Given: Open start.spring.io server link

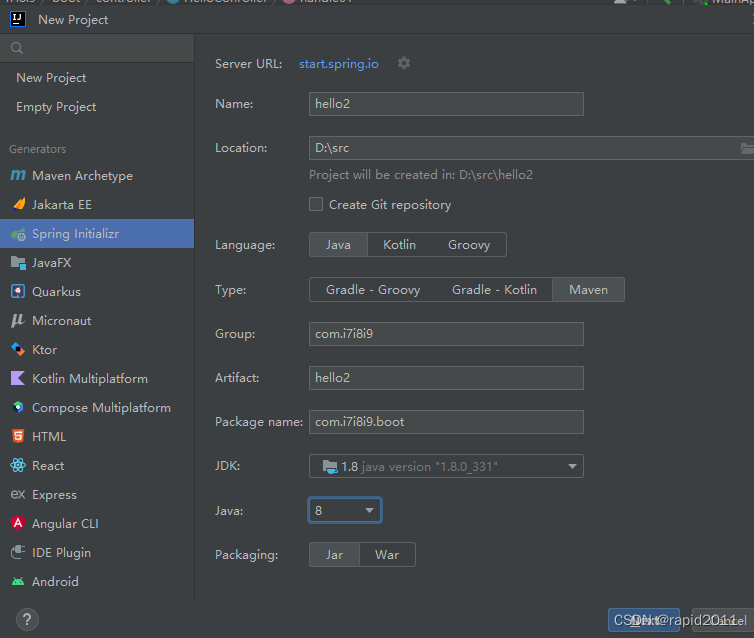Looking at the screenshot, I should point(339,64).
